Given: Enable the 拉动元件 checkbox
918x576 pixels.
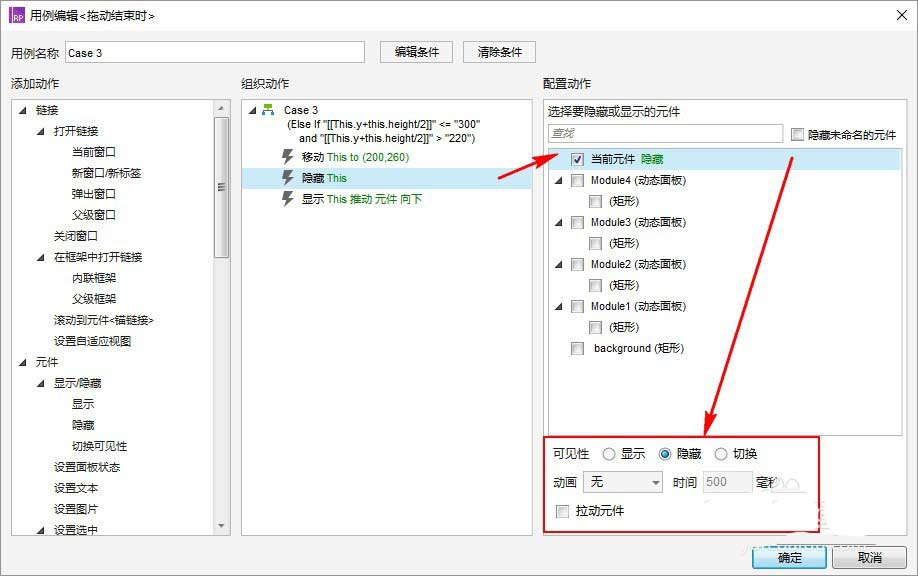Looking at the screenshot, I should coord(562,511).
